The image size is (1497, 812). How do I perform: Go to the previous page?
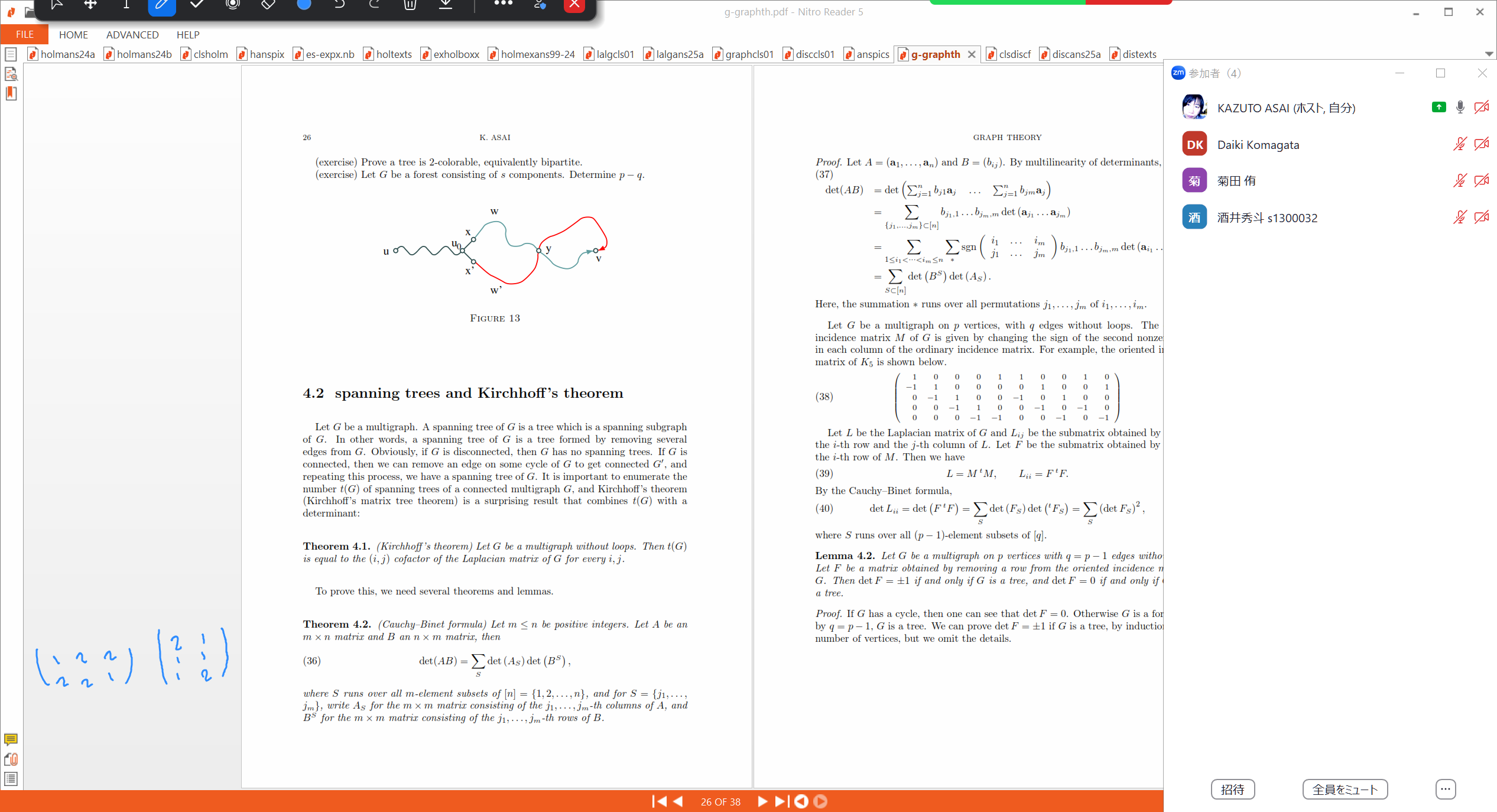(678, 801)
